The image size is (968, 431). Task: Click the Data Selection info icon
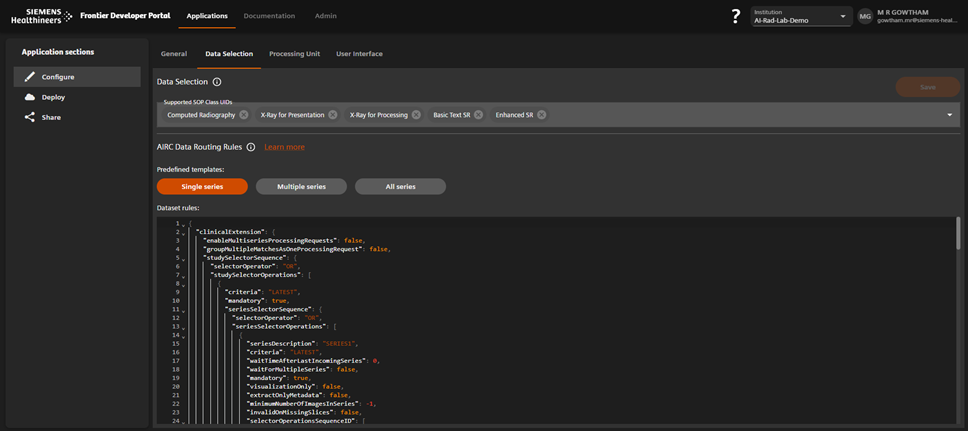[217, 82]
